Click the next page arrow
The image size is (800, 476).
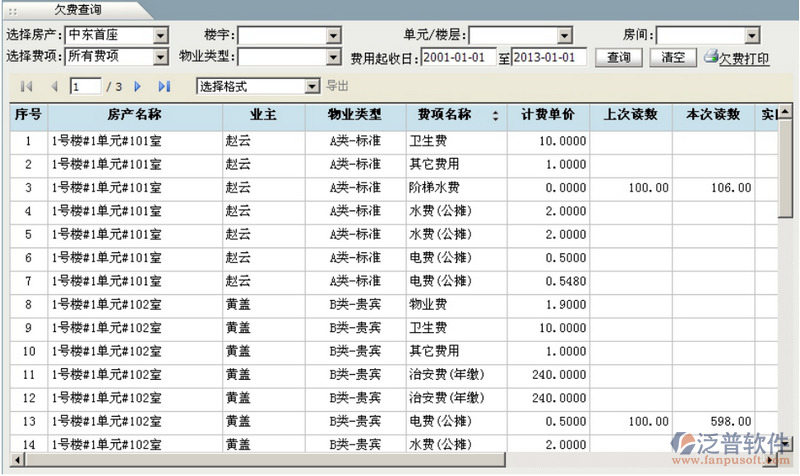coord(138,87)
